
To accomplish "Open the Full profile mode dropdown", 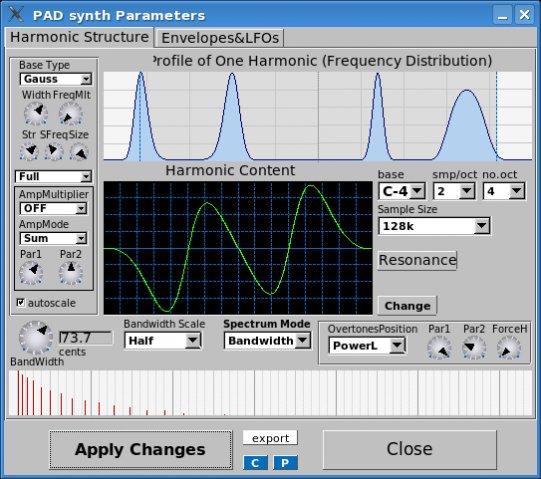I will click(53, 176).
